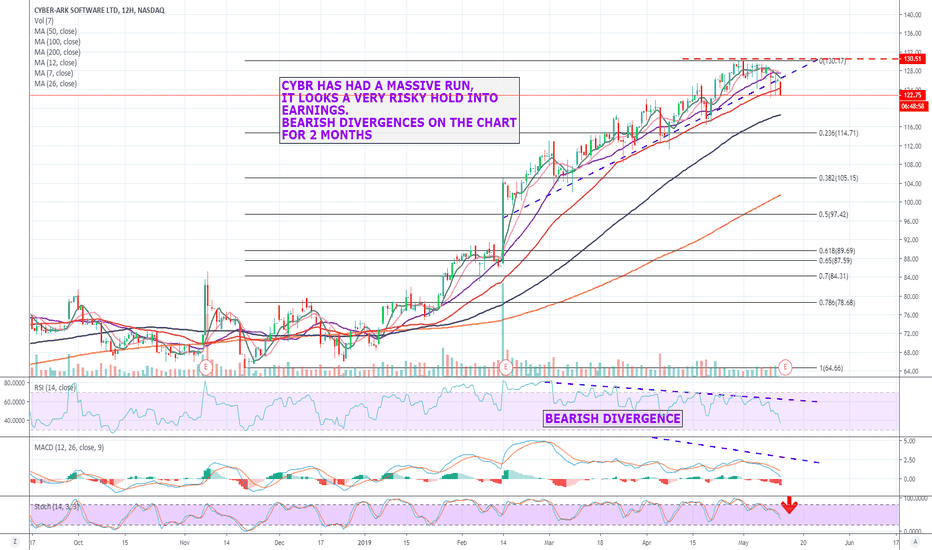Click Mar on the time axis
Image resolution: width=932 pixels, height=550 pixels.
coord(549,543)
